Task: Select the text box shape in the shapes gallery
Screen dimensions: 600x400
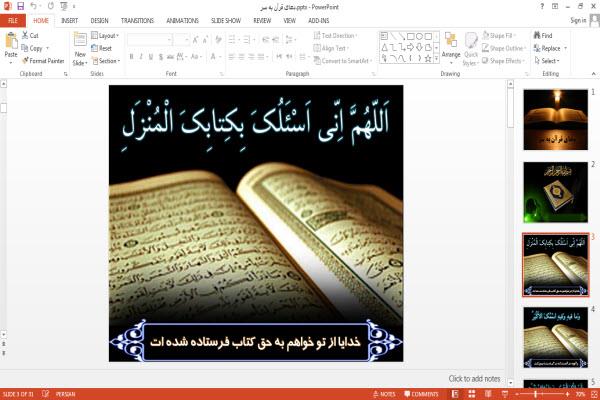Action: [384, 36]
